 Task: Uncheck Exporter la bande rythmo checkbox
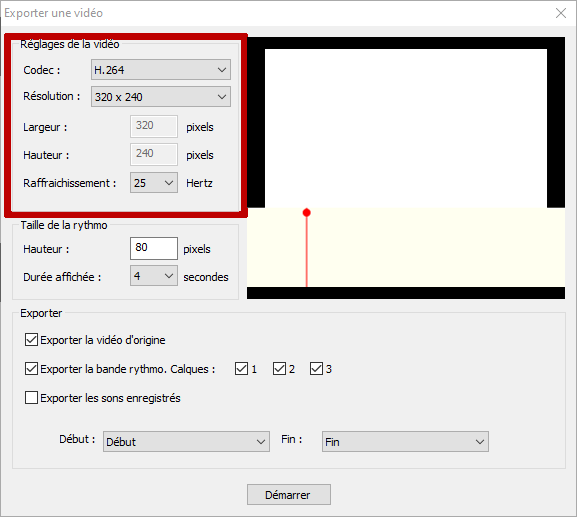31,368
